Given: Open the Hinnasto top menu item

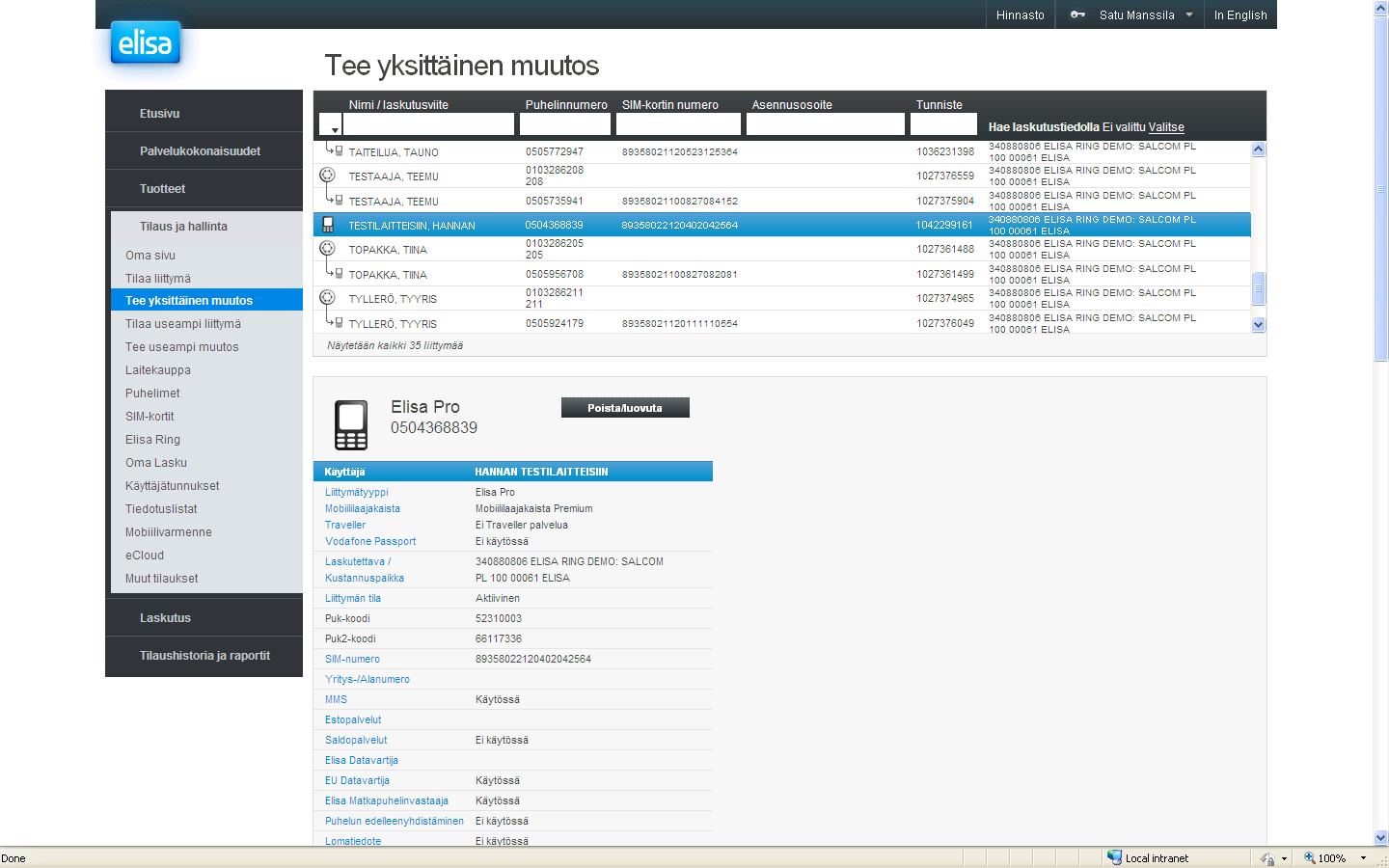Looking at the screenshot, I should 1021,14.
